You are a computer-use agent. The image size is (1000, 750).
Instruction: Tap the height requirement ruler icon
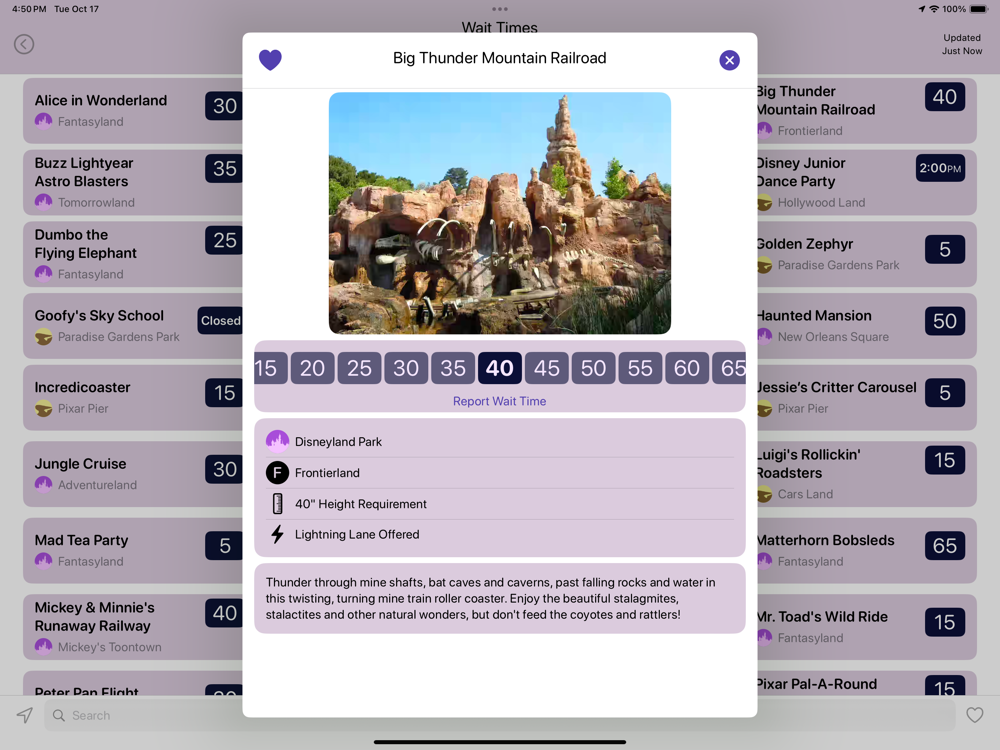point(277,504)
